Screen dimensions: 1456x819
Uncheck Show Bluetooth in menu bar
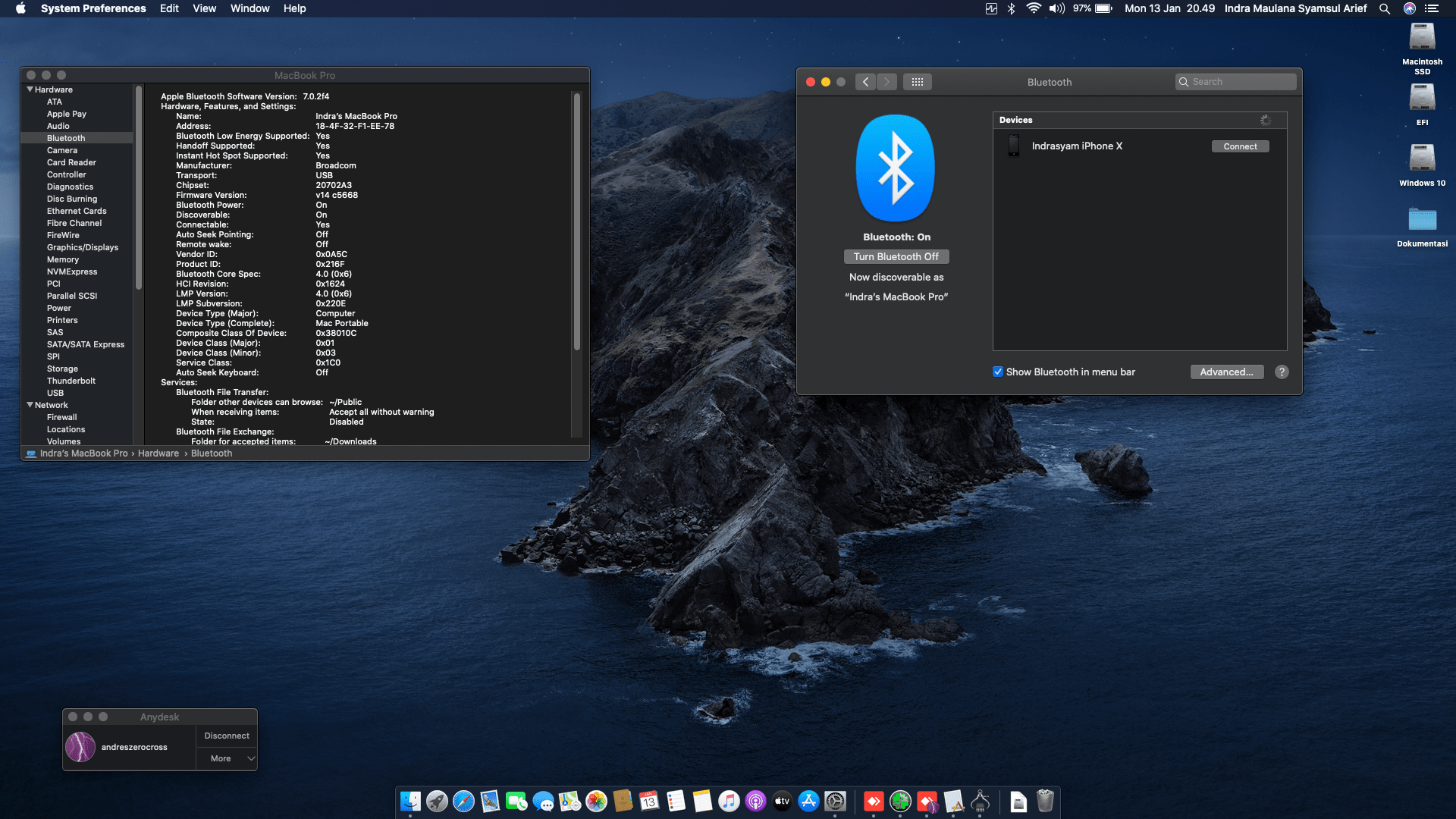(x=998, y=372)
